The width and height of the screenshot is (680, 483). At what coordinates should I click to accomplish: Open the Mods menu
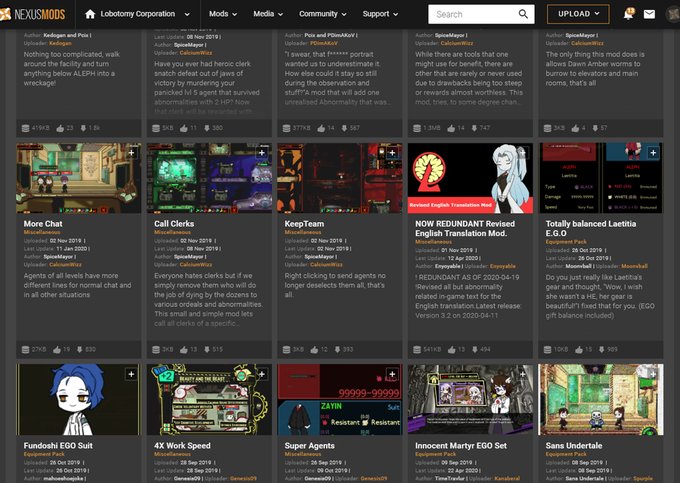pyautogui.click(x=223, y=14)
